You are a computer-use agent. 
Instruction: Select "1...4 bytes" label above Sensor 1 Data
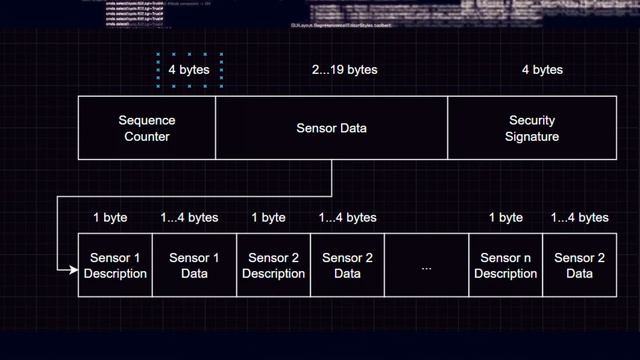pyautogui.click(x=189, y=218)
